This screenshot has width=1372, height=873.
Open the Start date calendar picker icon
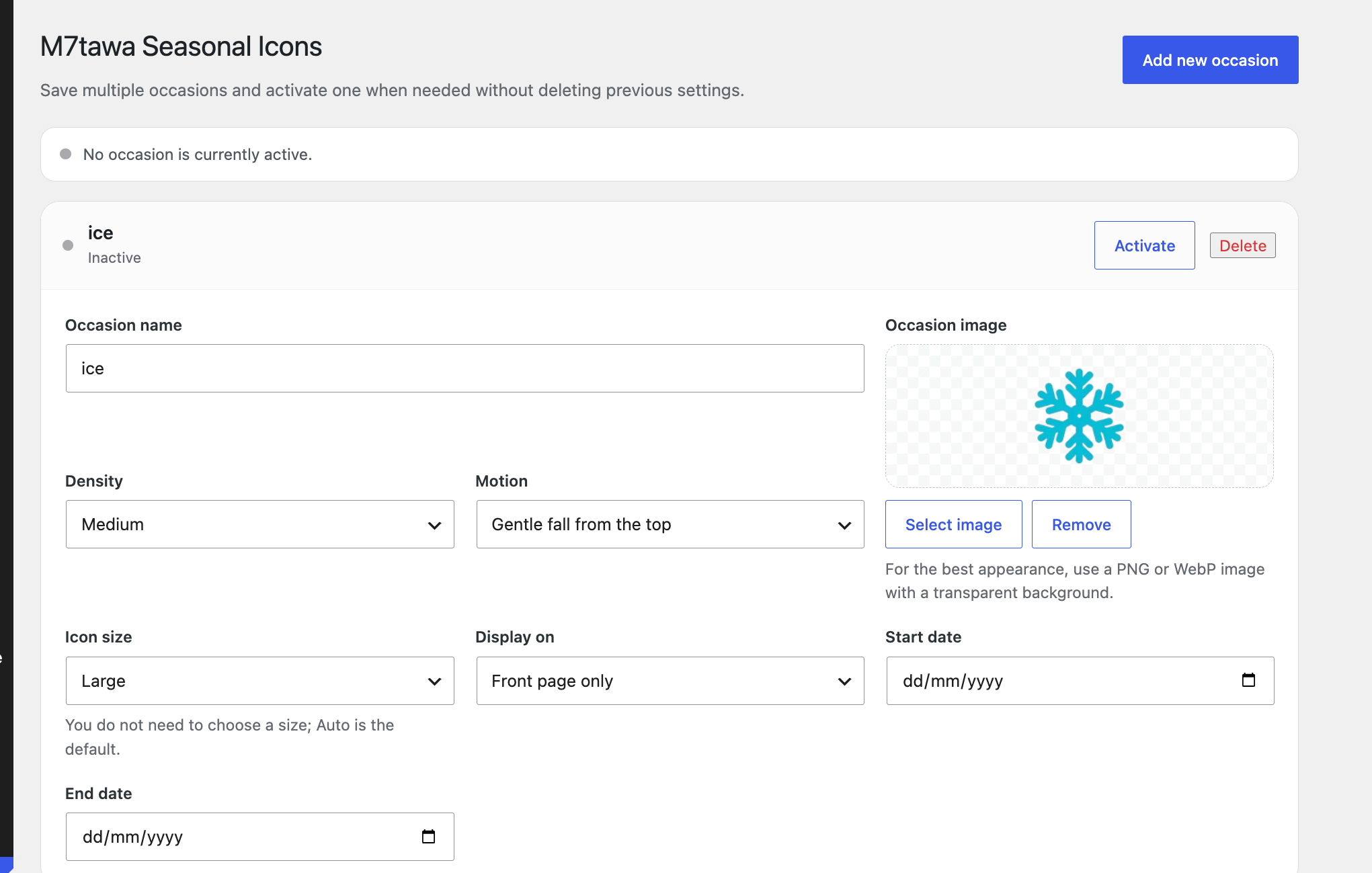[x=1248, y=680]
